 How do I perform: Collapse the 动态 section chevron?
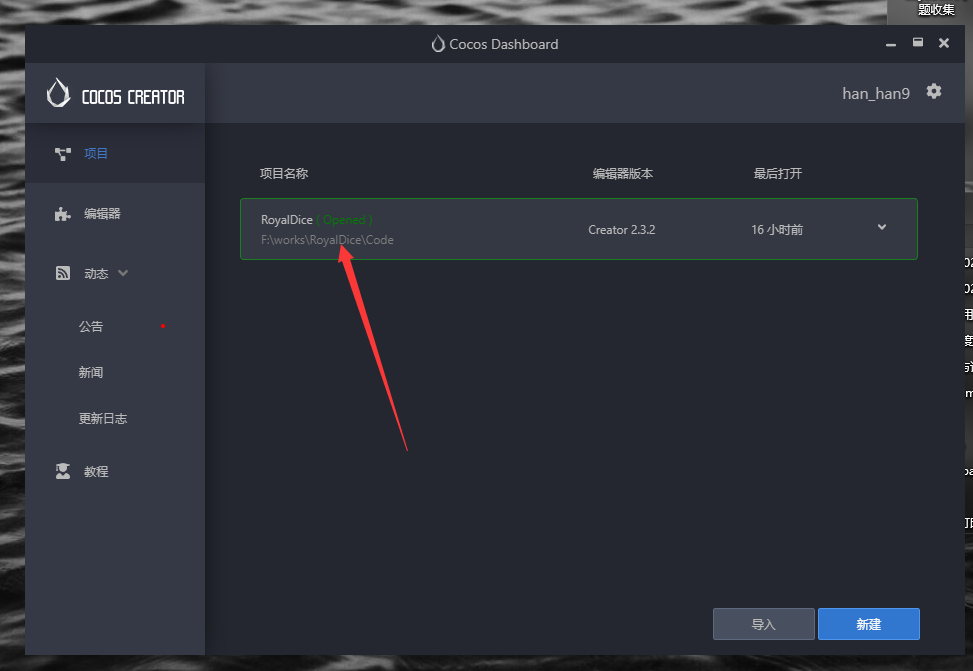point(123,272)
